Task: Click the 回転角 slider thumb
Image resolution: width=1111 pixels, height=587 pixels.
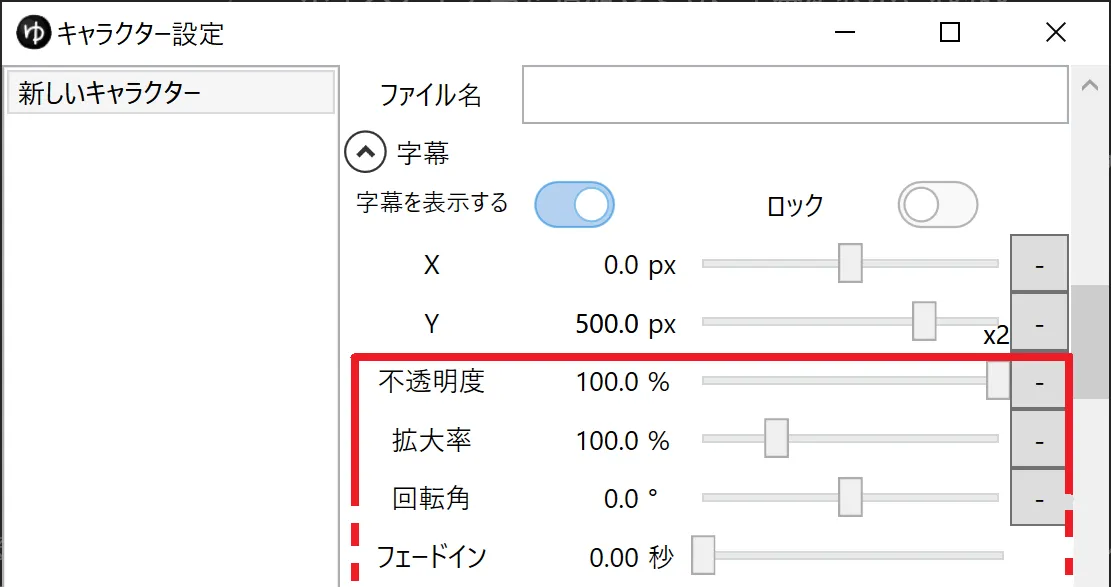Action: tap(850, 497)
